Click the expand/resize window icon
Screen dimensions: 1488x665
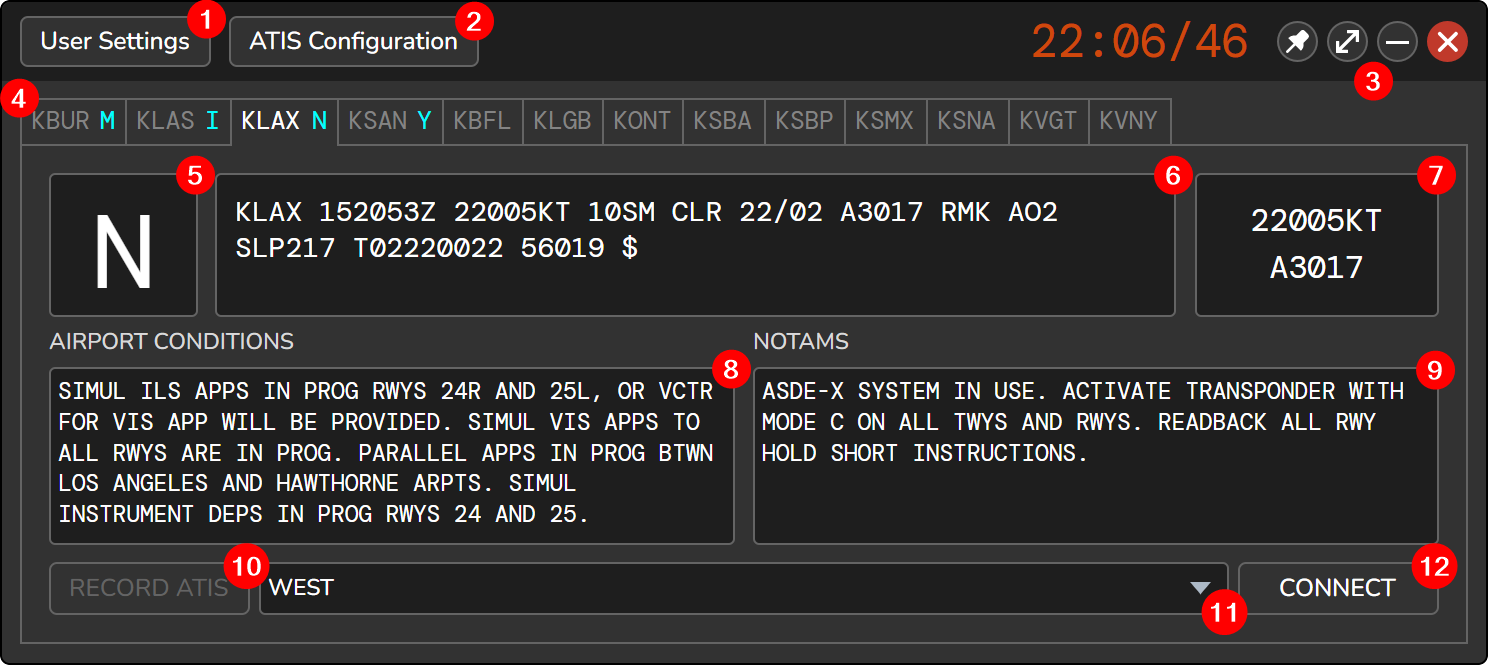click(1347, 42)
